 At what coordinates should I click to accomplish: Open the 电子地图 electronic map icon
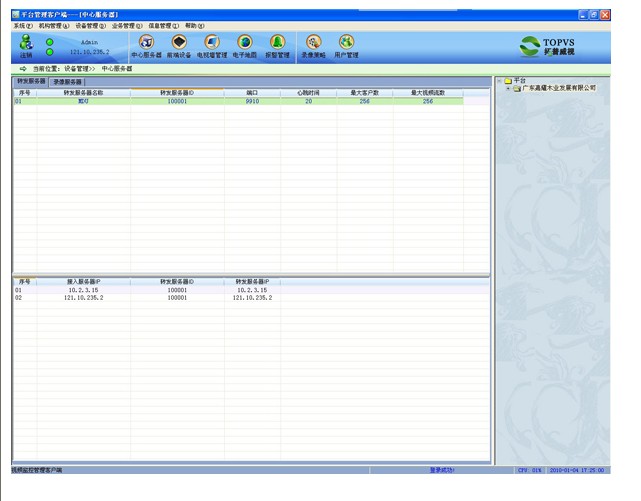(245, 44)
